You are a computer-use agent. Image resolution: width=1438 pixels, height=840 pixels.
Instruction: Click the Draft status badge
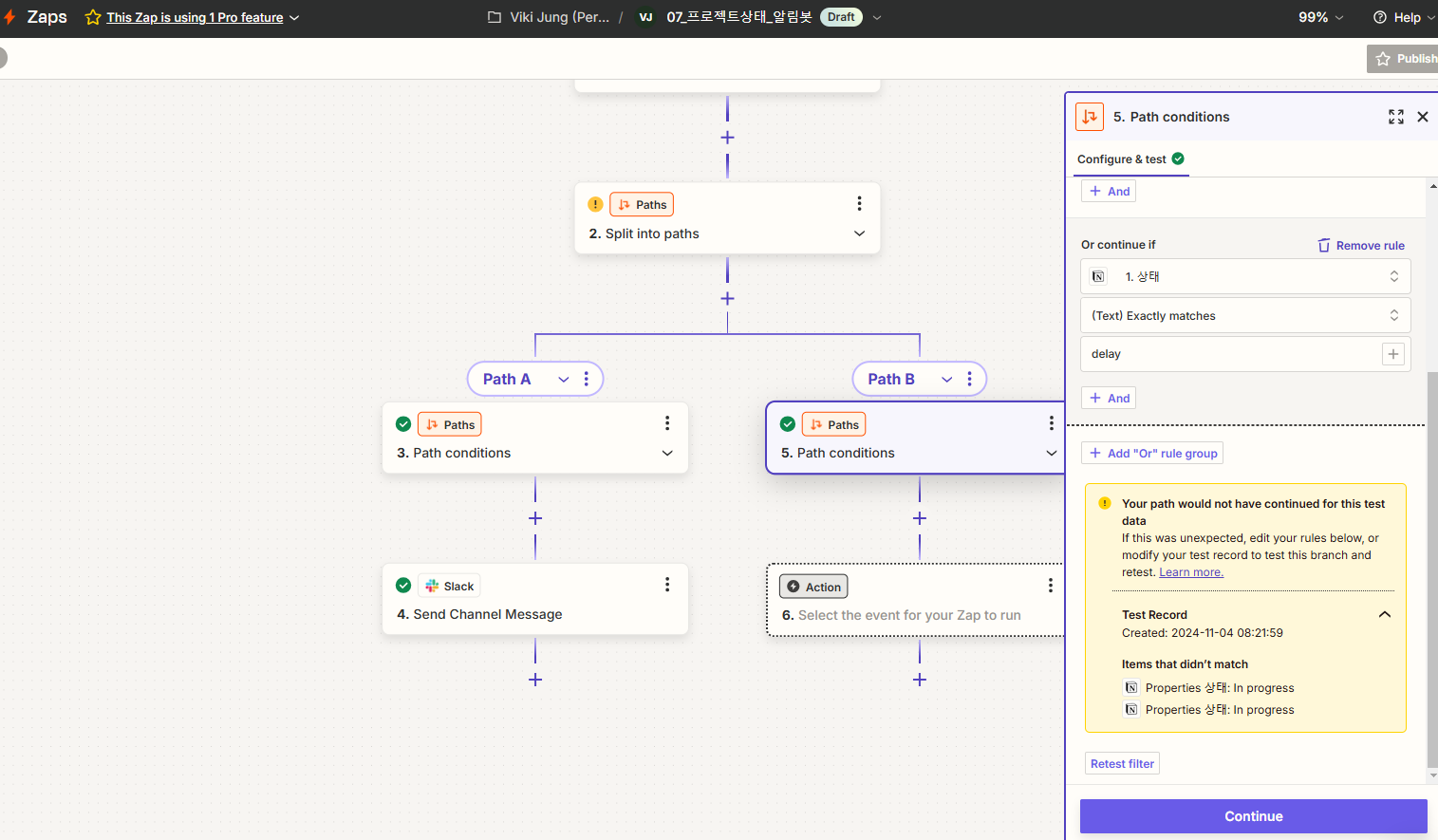coord(841,17)
